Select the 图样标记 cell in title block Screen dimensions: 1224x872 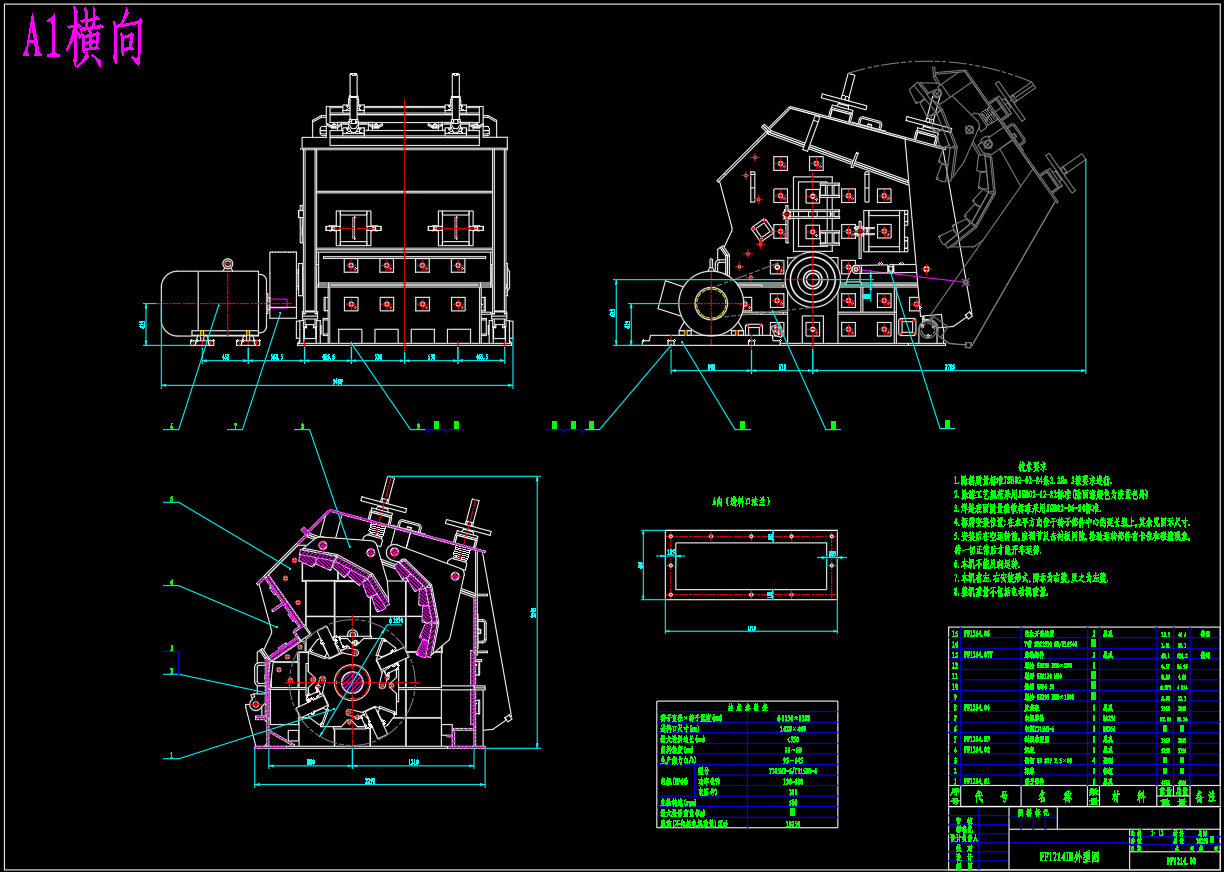pos(1034,813)
